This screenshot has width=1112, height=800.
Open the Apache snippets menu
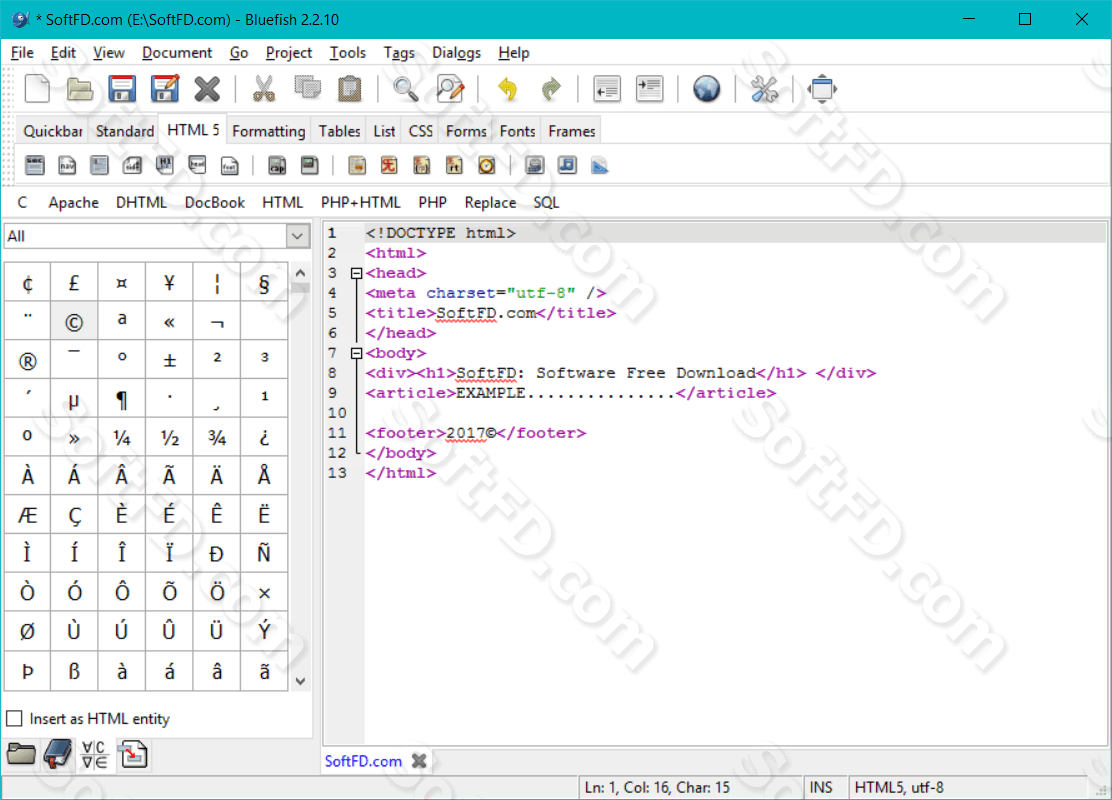(x=73, y=203)
